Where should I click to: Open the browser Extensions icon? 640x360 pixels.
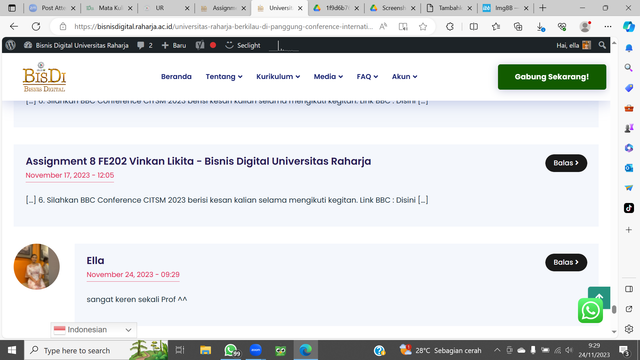click(450, 27)
